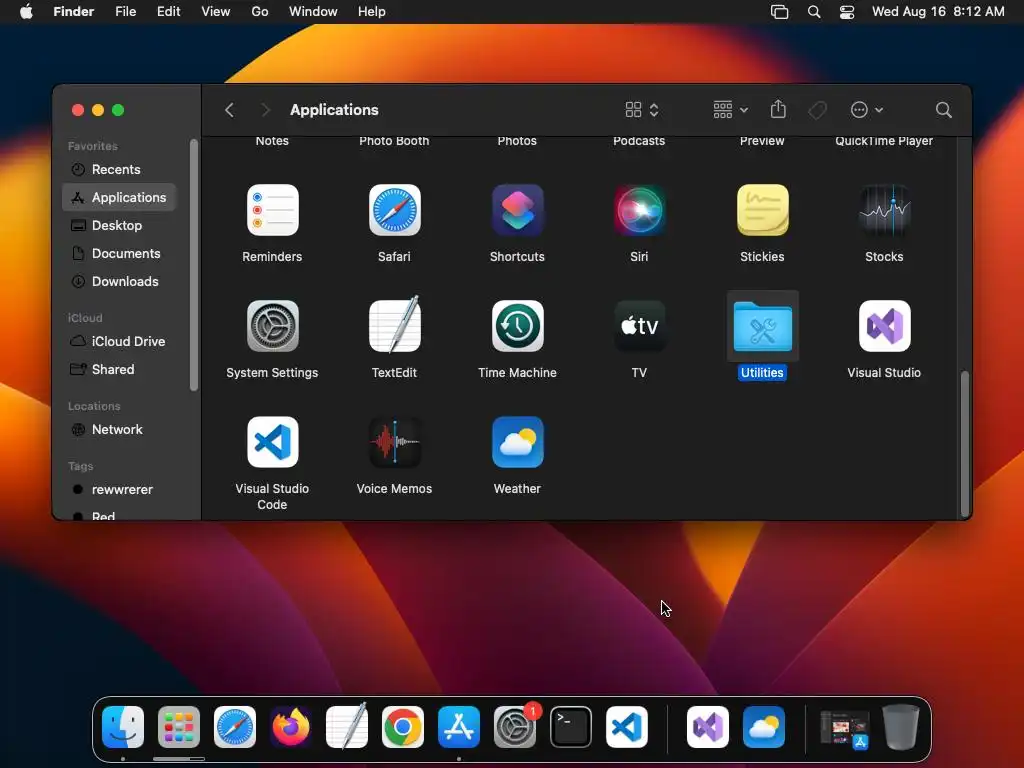Open the Help menu
The image size is (1024, 768).
[372, 12]
